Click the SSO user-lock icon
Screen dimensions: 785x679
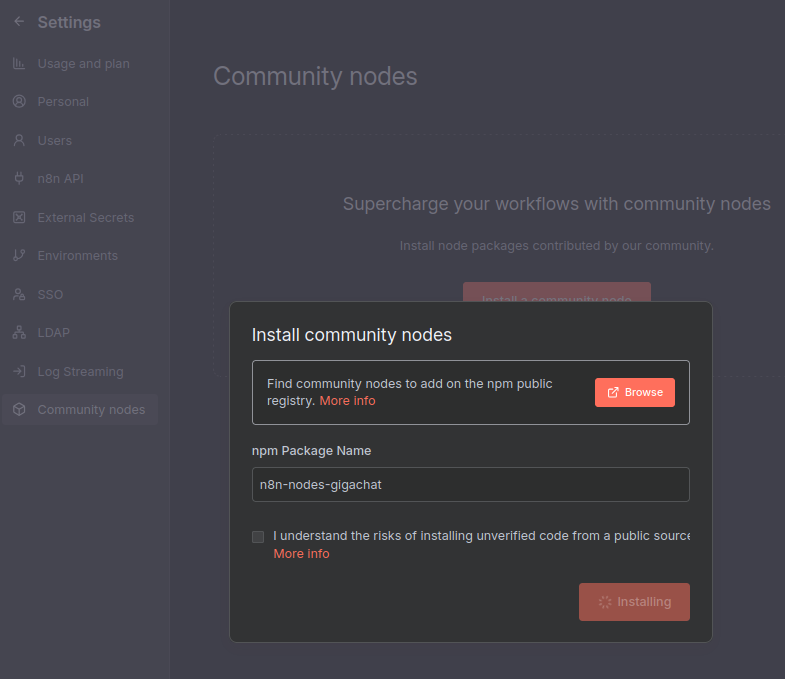pyautogui.click(x=19, y=294)
